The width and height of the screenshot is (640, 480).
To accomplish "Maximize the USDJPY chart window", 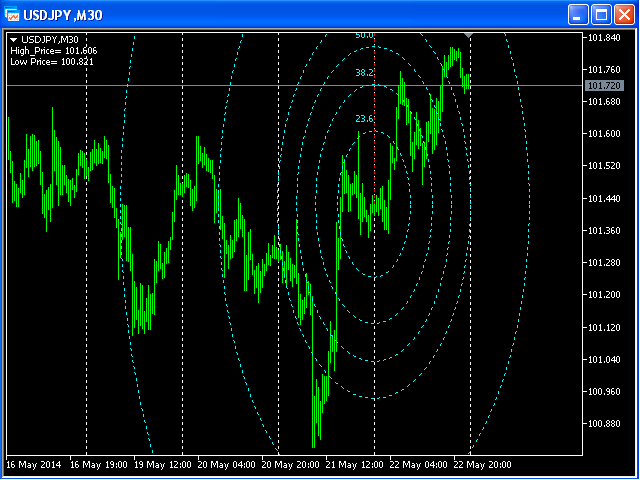I will tap(601, 15).
